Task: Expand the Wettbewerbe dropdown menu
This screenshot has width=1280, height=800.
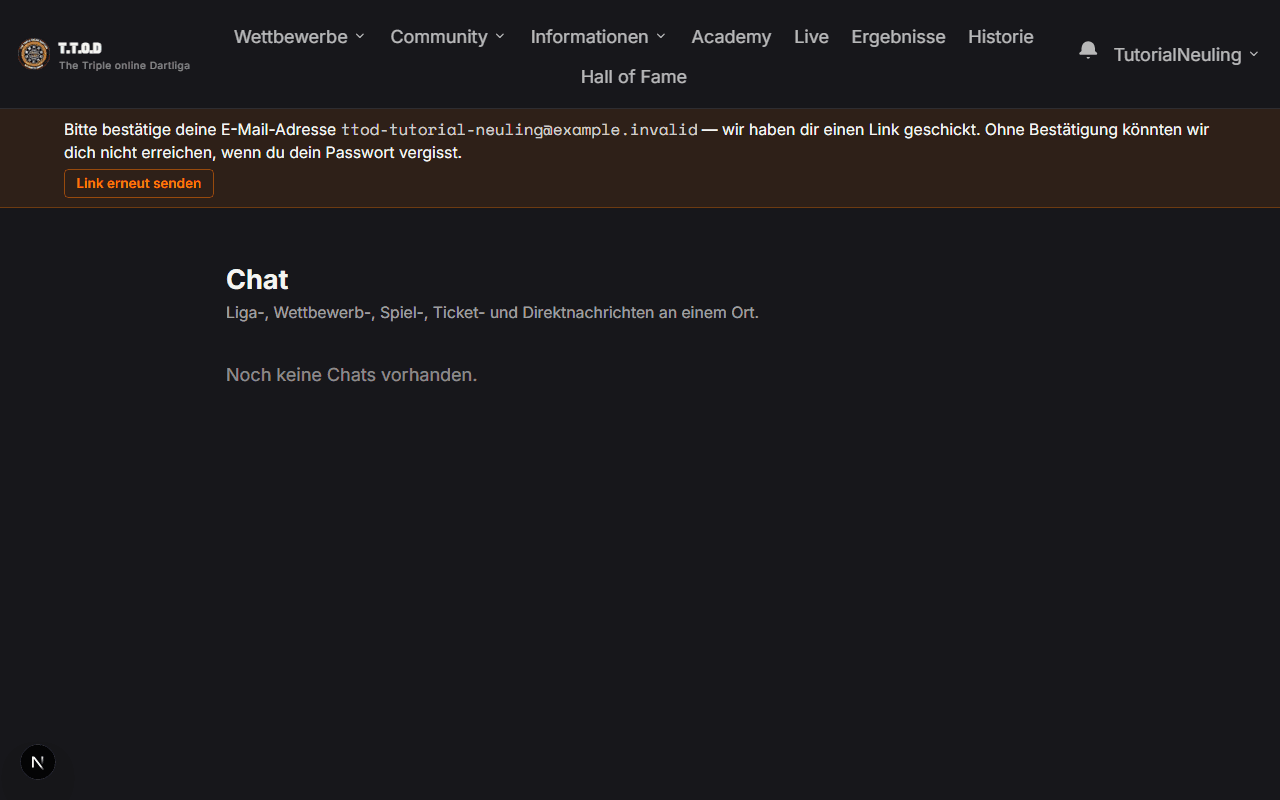Action: (x=299, y=37)
